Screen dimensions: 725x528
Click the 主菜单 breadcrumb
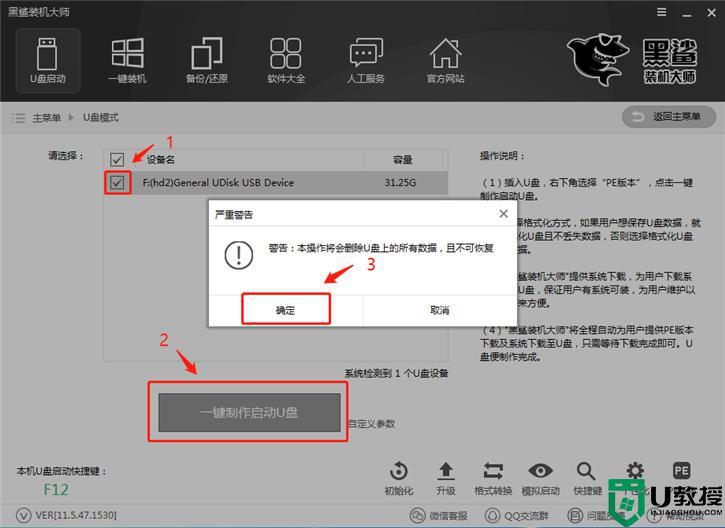[x=46, y=118]
